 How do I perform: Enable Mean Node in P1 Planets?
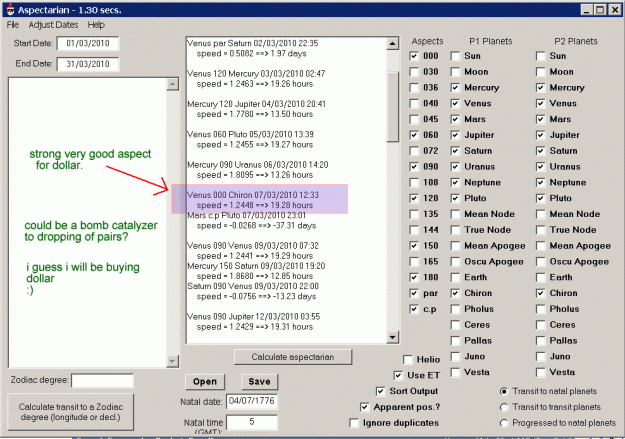coord(455,214)
